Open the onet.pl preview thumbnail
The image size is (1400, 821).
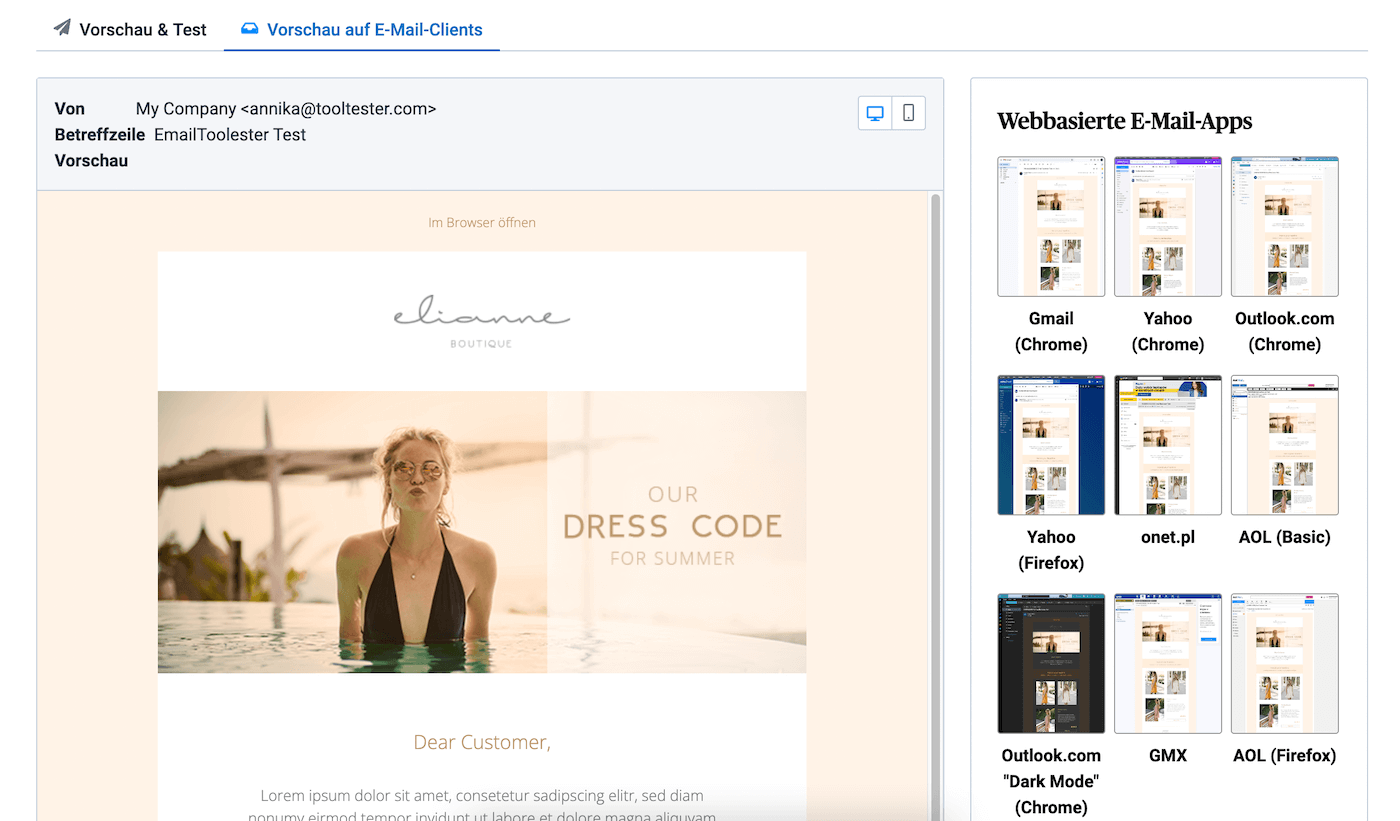pyautogui.click(x=1168, y=445)
